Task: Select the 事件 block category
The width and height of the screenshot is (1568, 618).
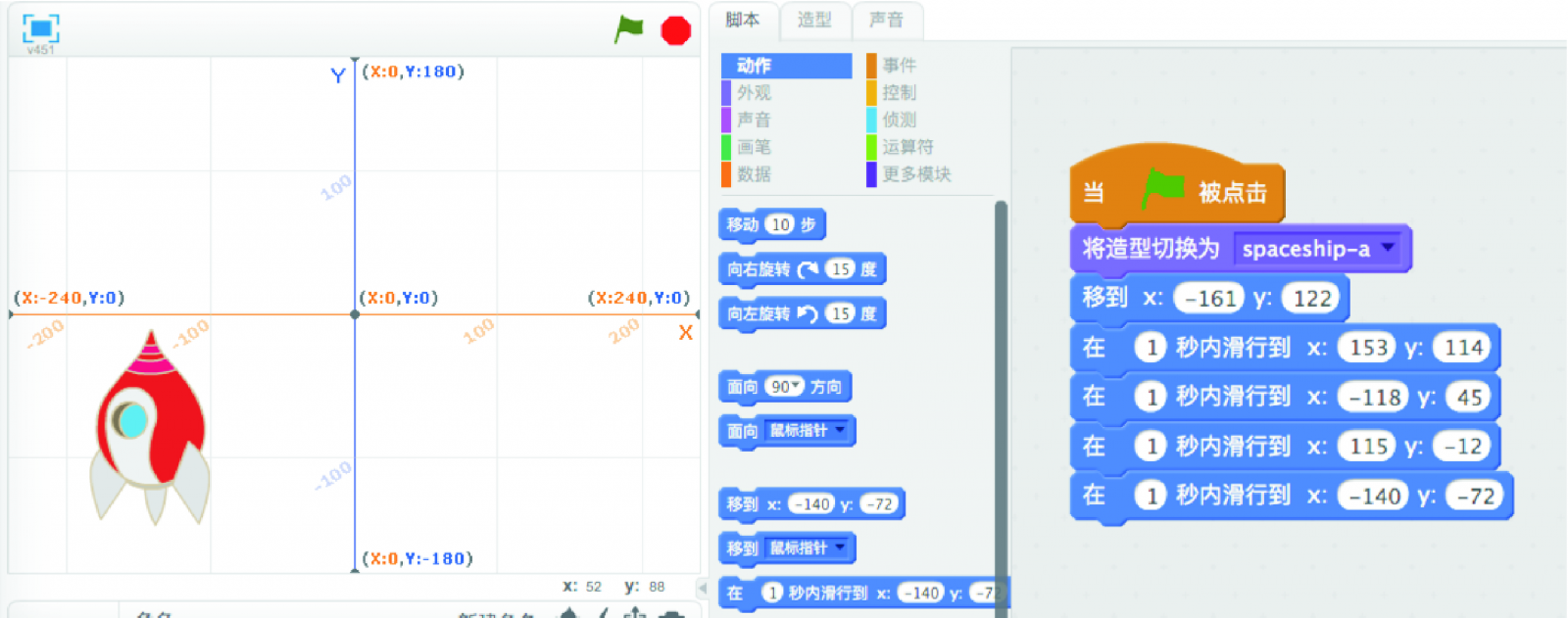Action: 899,66
